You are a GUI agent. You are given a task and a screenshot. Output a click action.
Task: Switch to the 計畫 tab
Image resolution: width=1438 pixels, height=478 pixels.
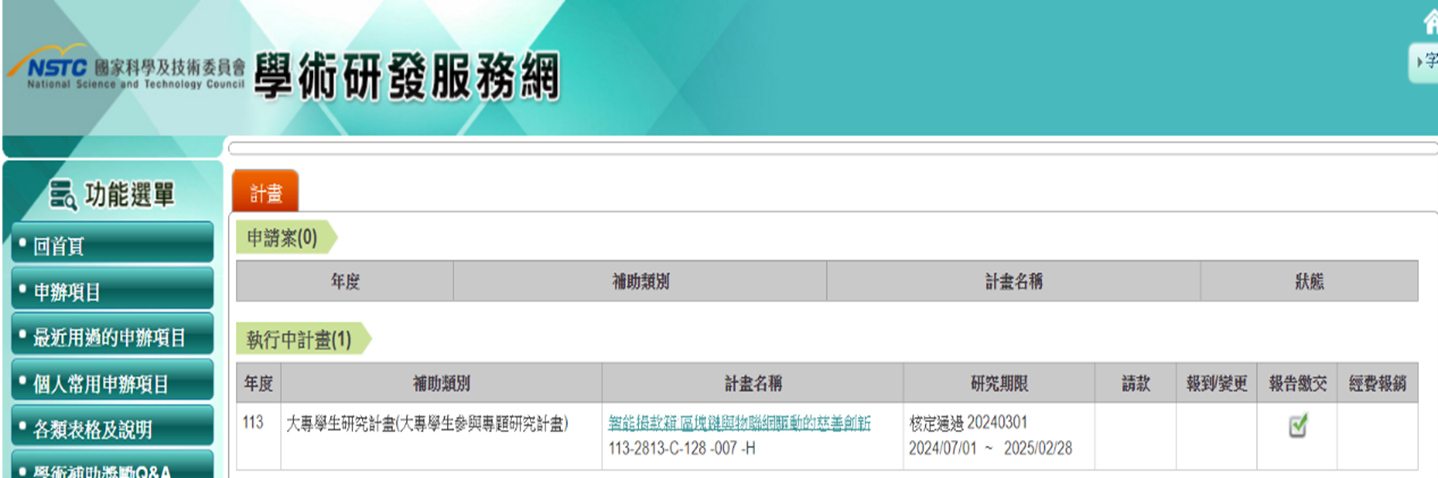click(265, 192)
